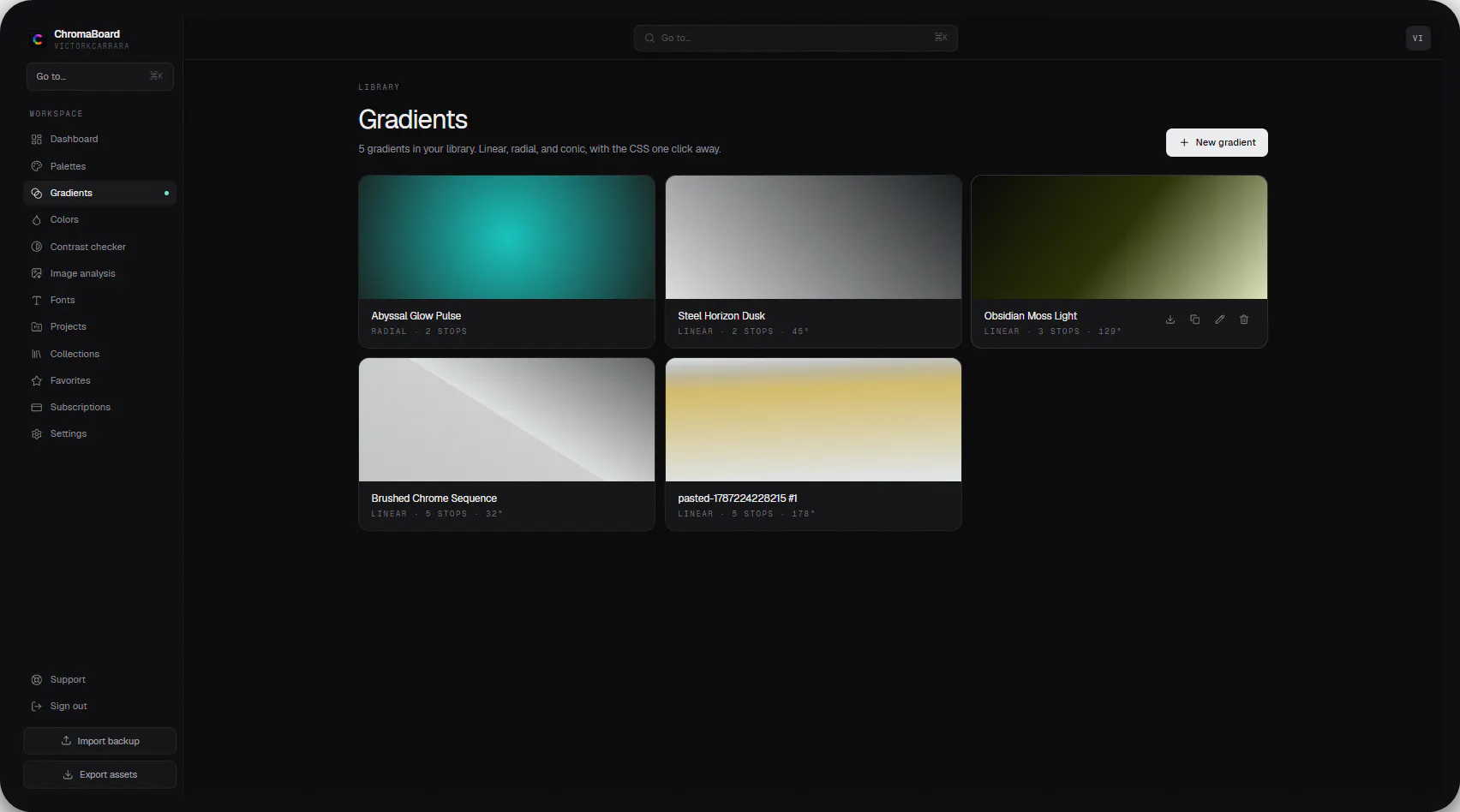The image size is (1460, 812).
Task: Click the Subscriptions card icon
Action: point(37,407)
